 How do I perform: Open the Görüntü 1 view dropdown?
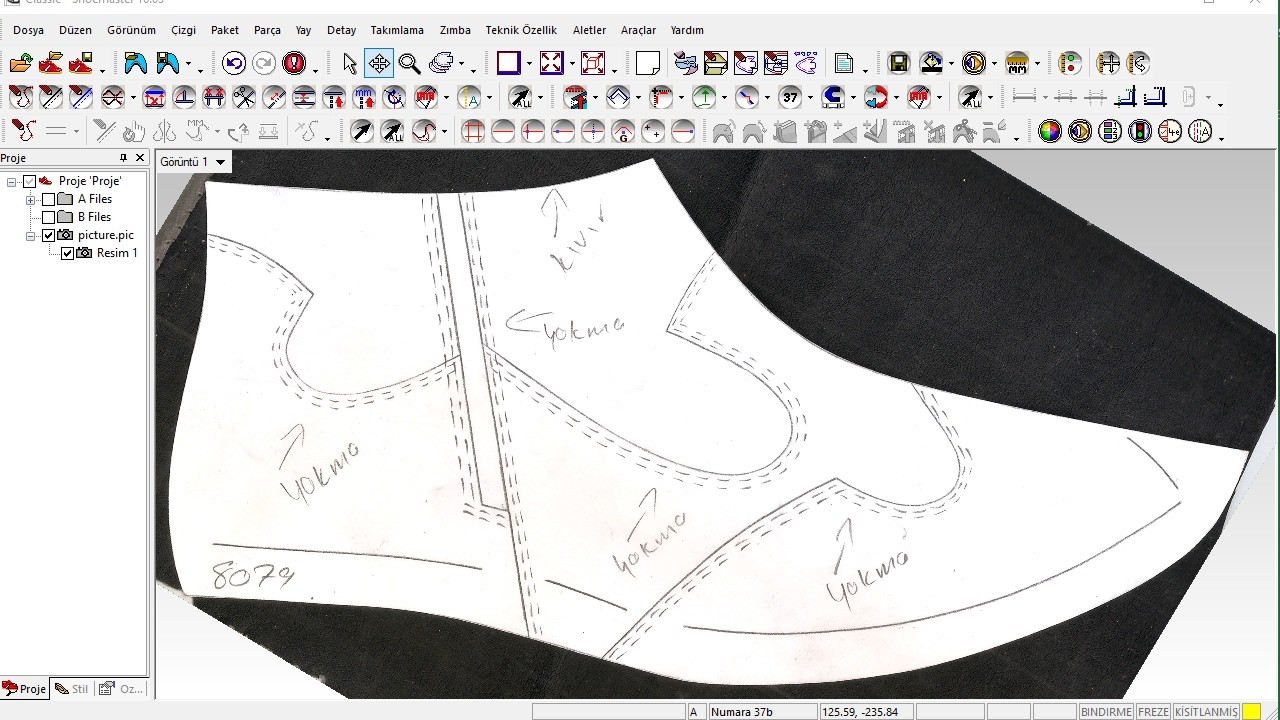(221, 162)
